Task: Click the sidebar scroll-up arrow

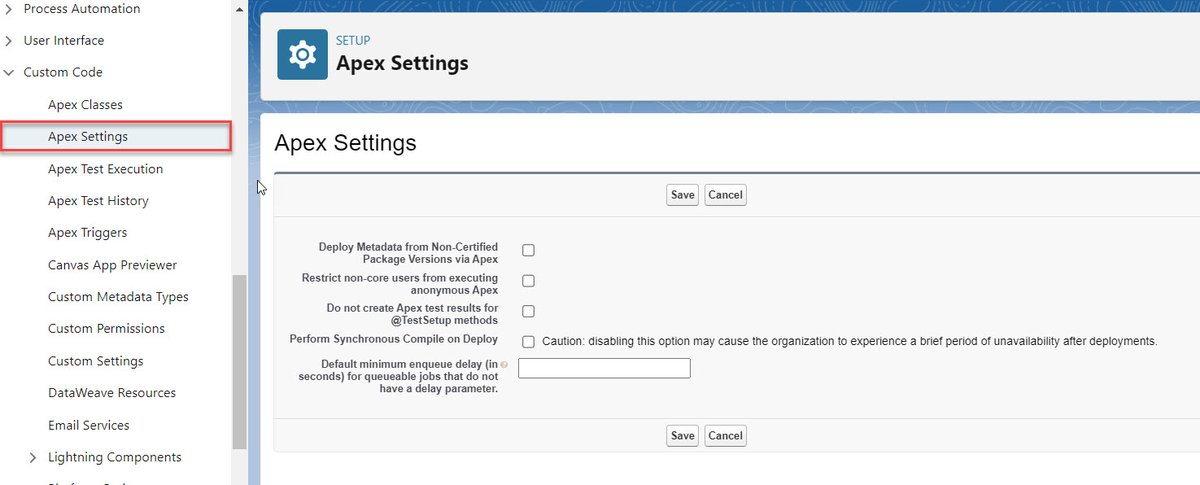Action: click(239, 8)
